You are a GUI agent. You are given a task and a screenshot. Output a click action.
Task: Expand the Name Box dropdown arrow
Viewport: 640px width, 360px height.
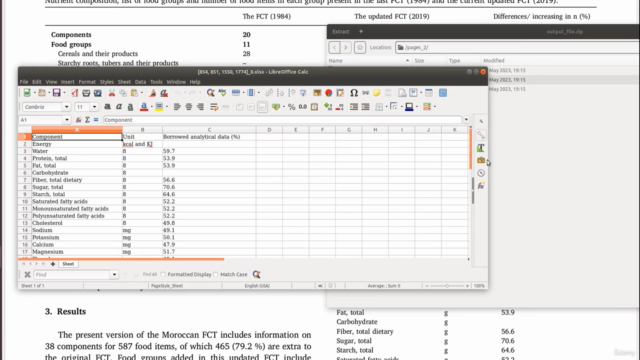[x=67, y=120]
